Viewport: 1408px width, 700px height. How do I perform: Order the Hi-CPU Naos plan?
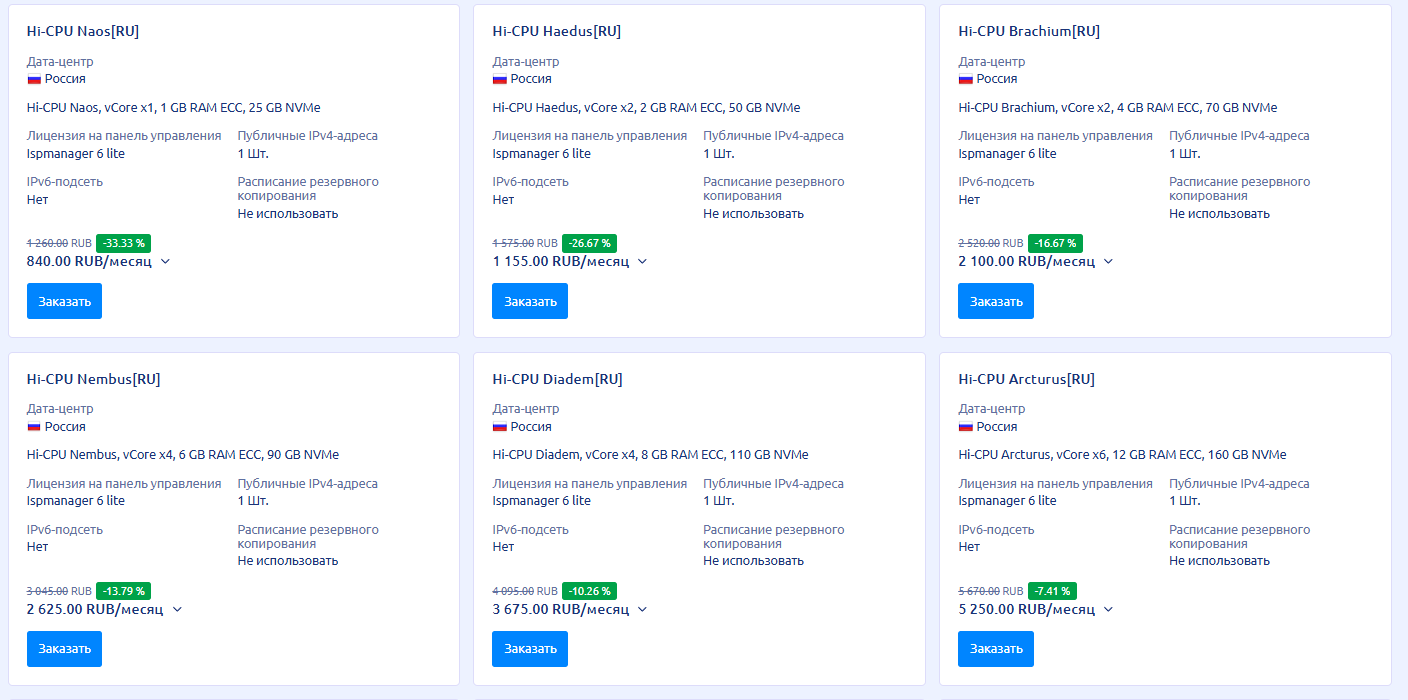point(64,301)
